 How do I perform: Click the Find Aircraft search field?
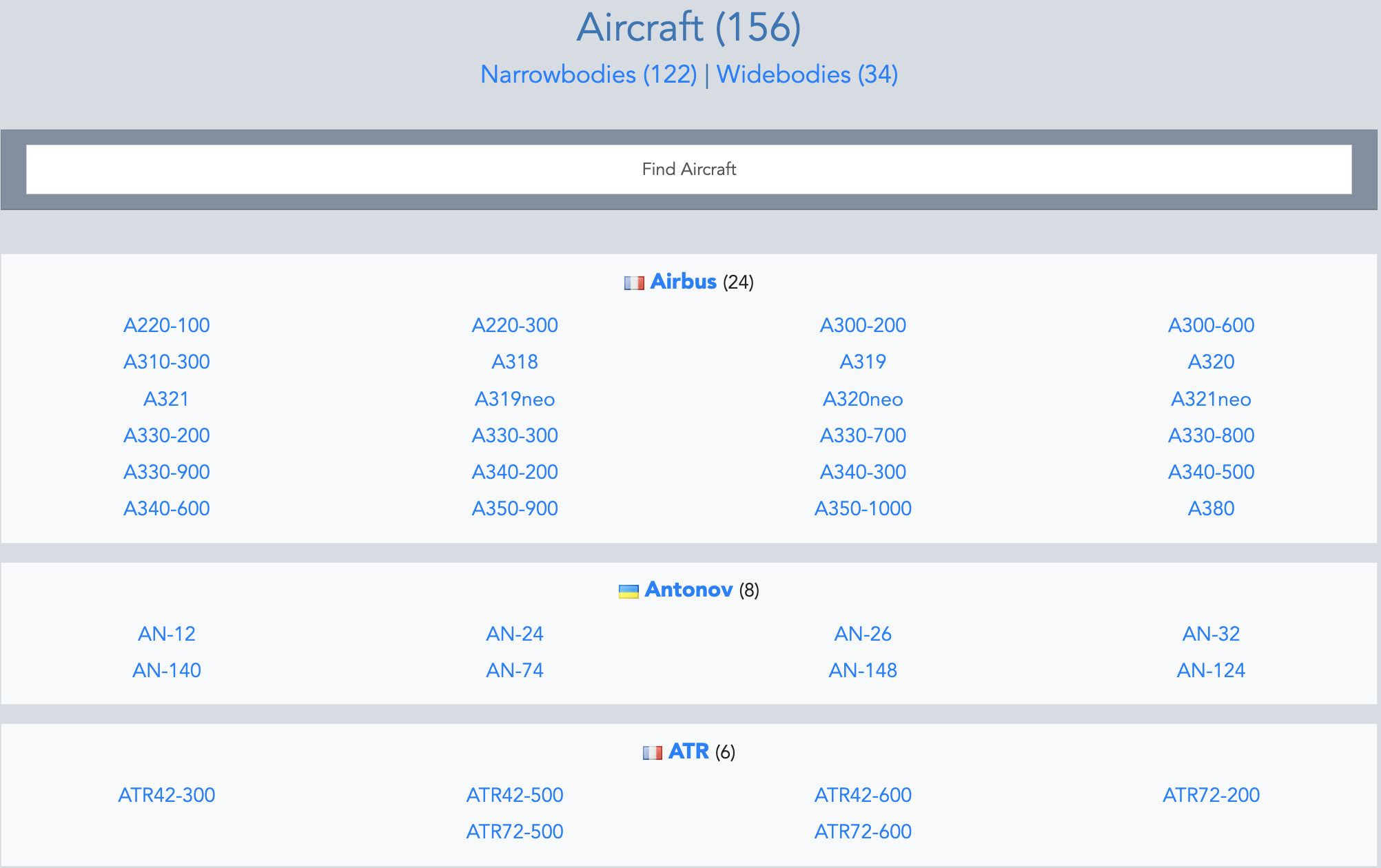click(x=689, y=169)
